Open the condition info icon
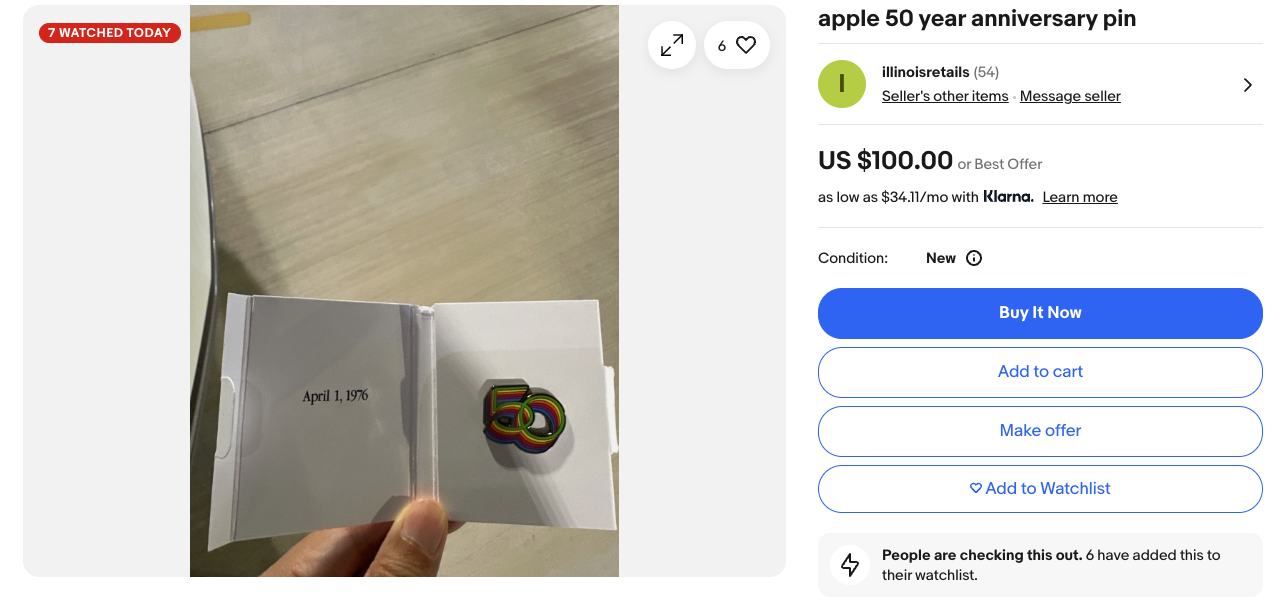Screen dimensions: 1286x602 point(974,258)
